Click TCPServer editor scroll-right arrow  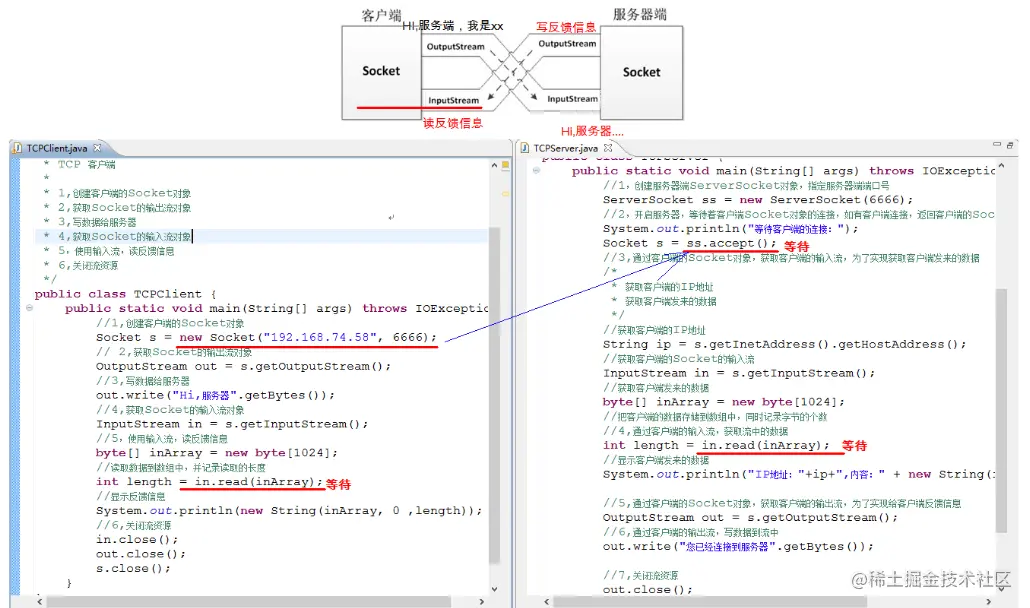(x=989, y=601)
